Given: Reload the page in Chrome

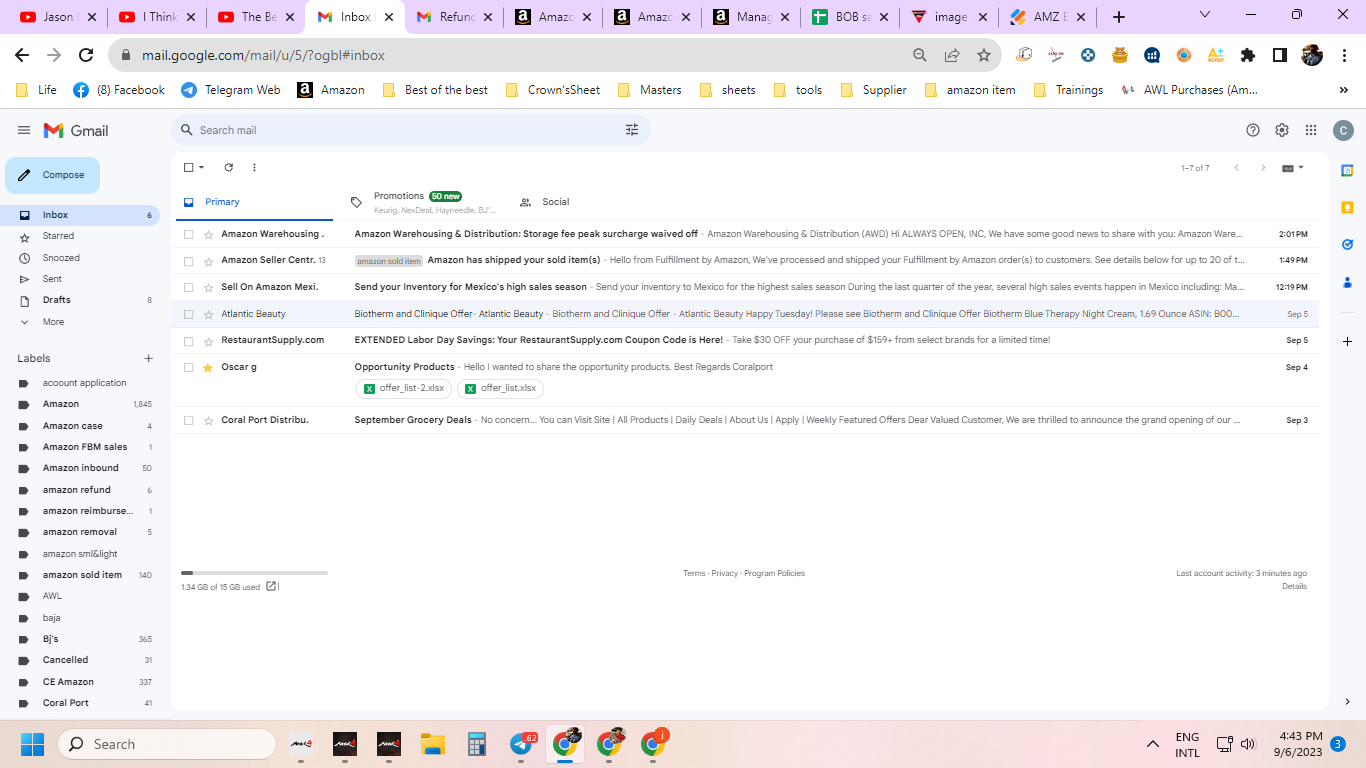Looking at the screenshot, I should click(86, 55).
